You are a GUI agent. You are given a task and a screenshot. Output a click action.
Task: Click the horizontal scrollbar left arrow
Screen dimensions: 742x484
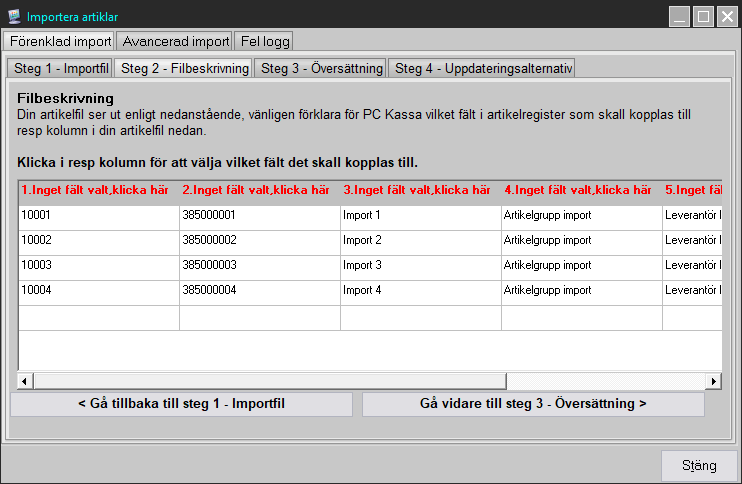click(26, 381)
